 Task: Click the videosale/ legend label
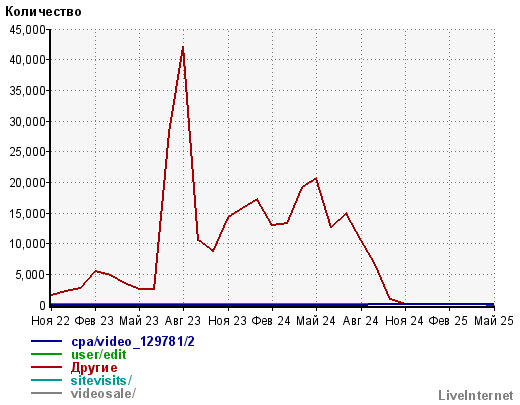pyautogui.click(x=103, y=393)
